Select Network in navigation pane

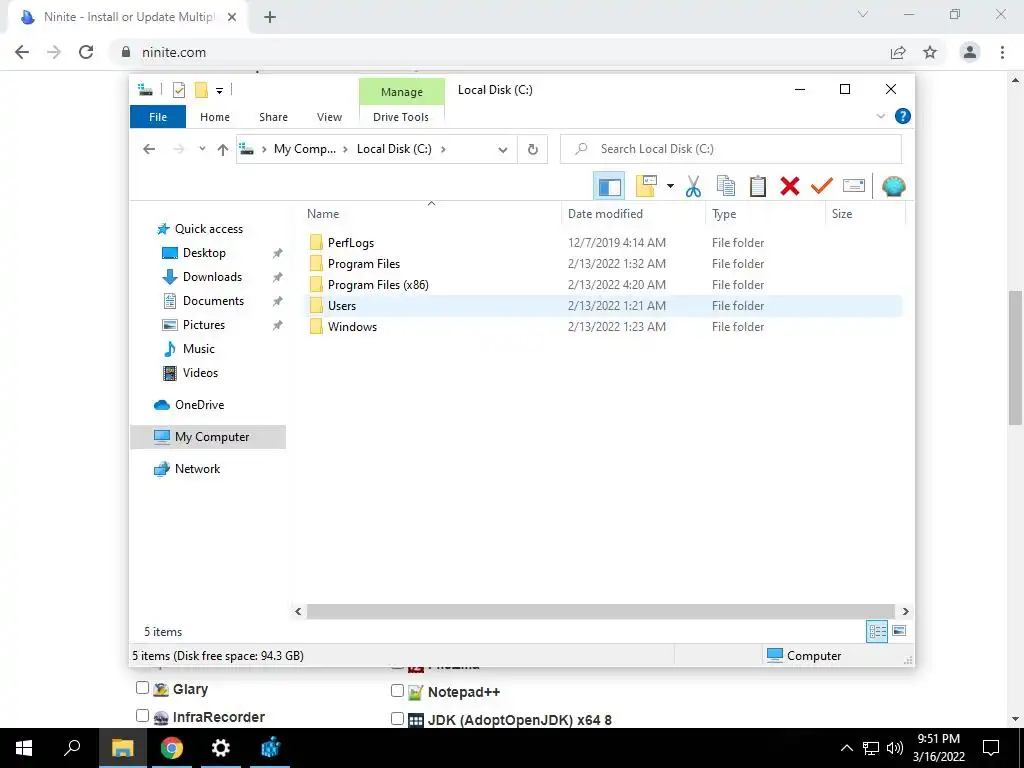pos(197,469)
